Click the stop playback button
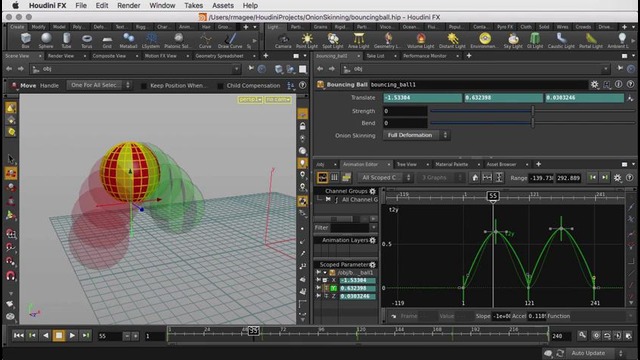The height and width of the screenshot is (360, 640). (x=59, y=336)
